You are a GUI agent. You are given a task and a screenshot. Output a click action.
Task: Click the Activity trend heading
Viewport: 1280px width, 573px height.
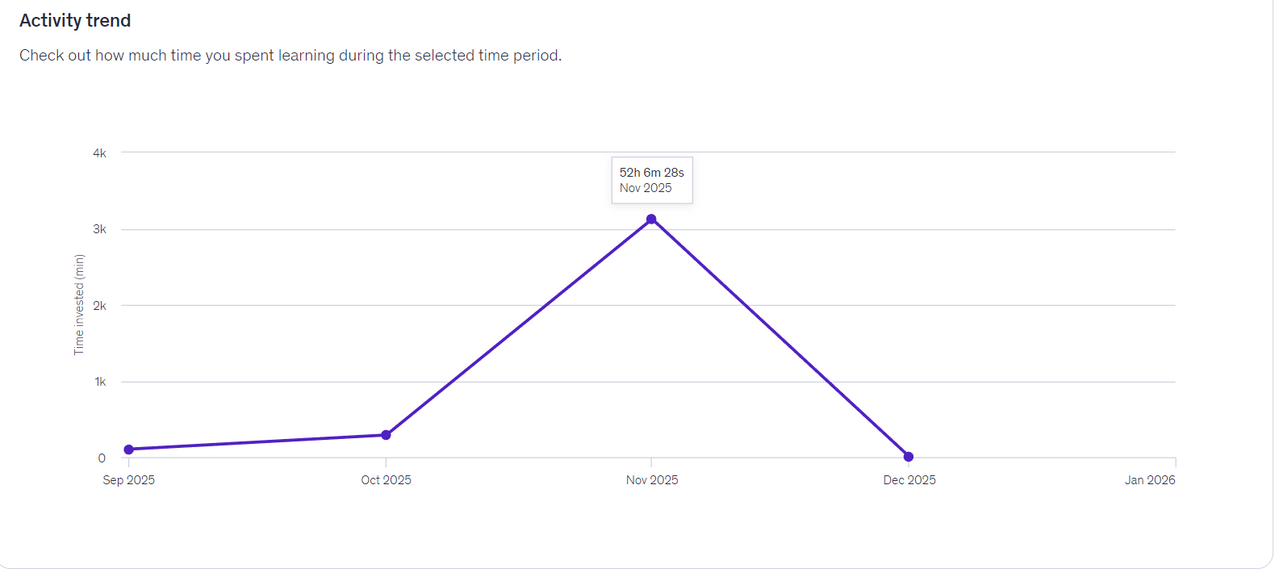tap(75, 20)
